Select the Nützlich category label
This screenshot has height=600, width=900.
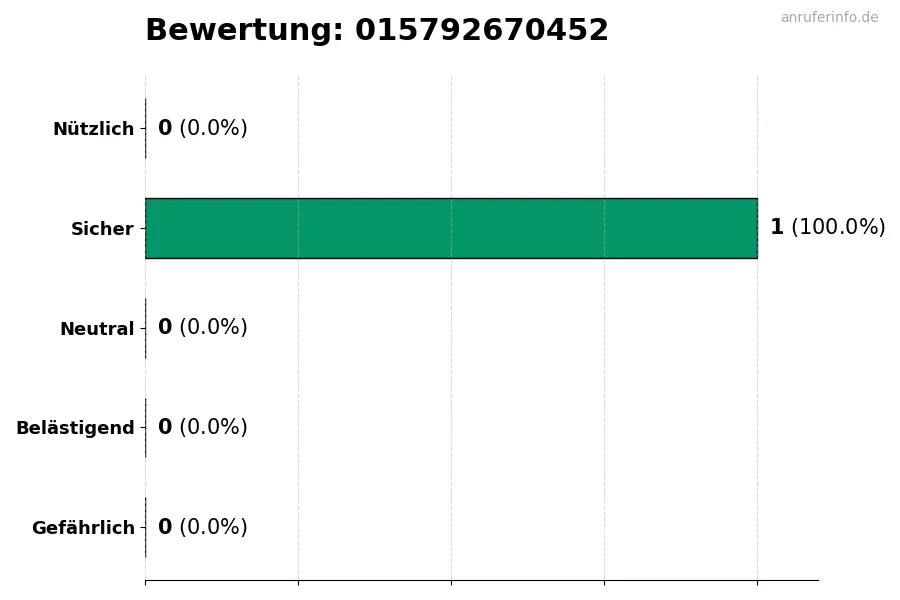coord(93,129)
